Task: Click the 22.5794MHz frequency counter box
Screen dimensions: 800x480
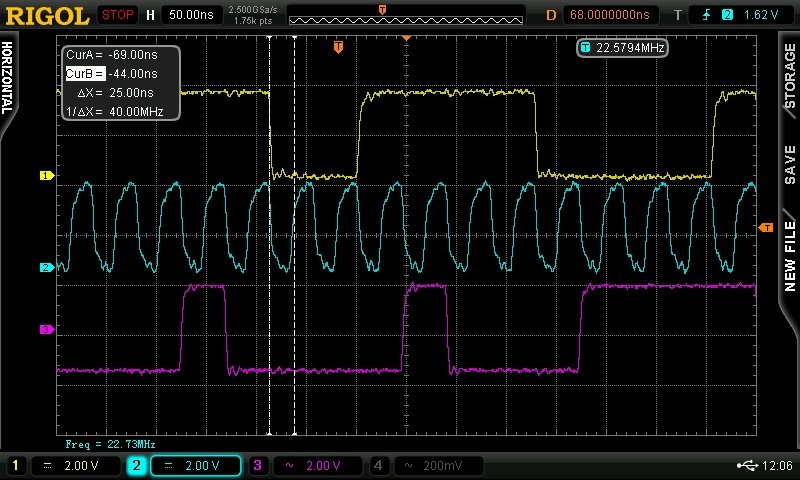Action: pos(622,48)
